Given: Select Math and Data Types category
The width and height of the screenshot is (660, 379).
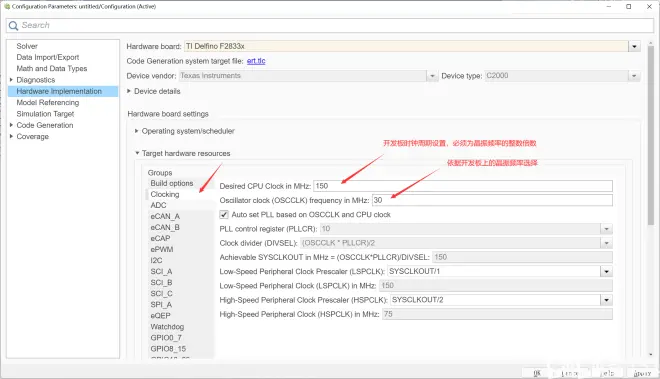Looking at the screenshot, I should (52, 69).
